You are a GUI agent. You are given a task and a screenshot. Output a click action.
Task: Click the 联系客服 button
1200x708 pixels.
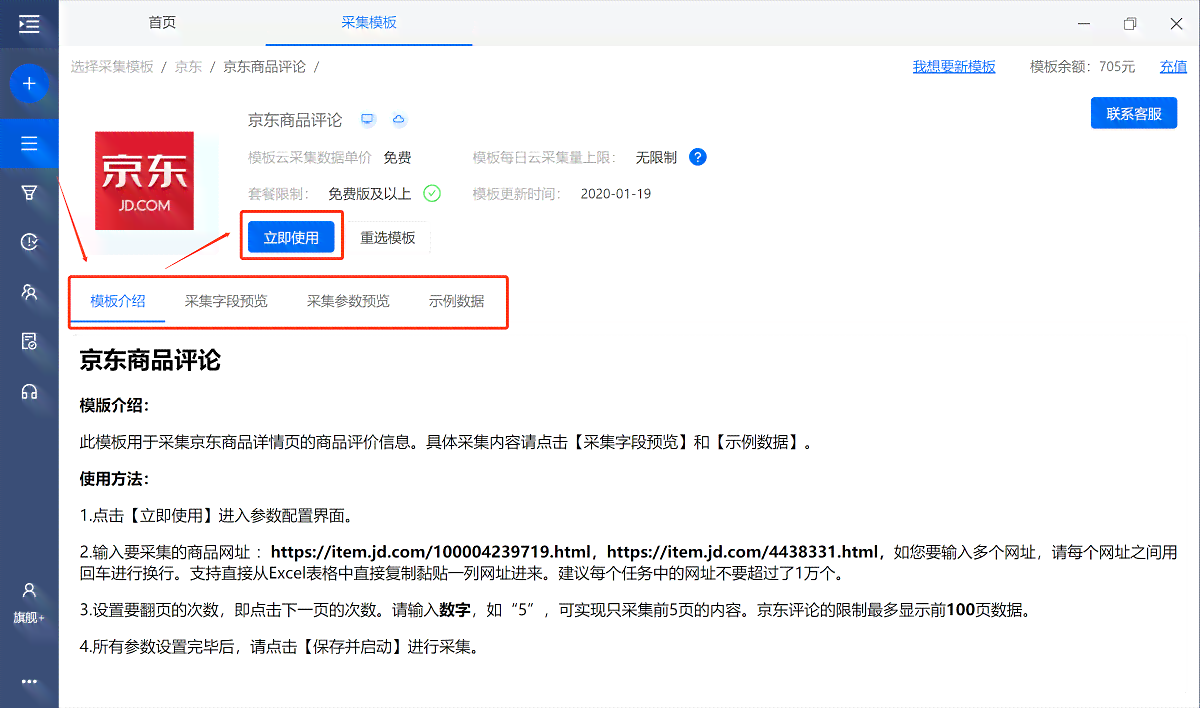1134,113
